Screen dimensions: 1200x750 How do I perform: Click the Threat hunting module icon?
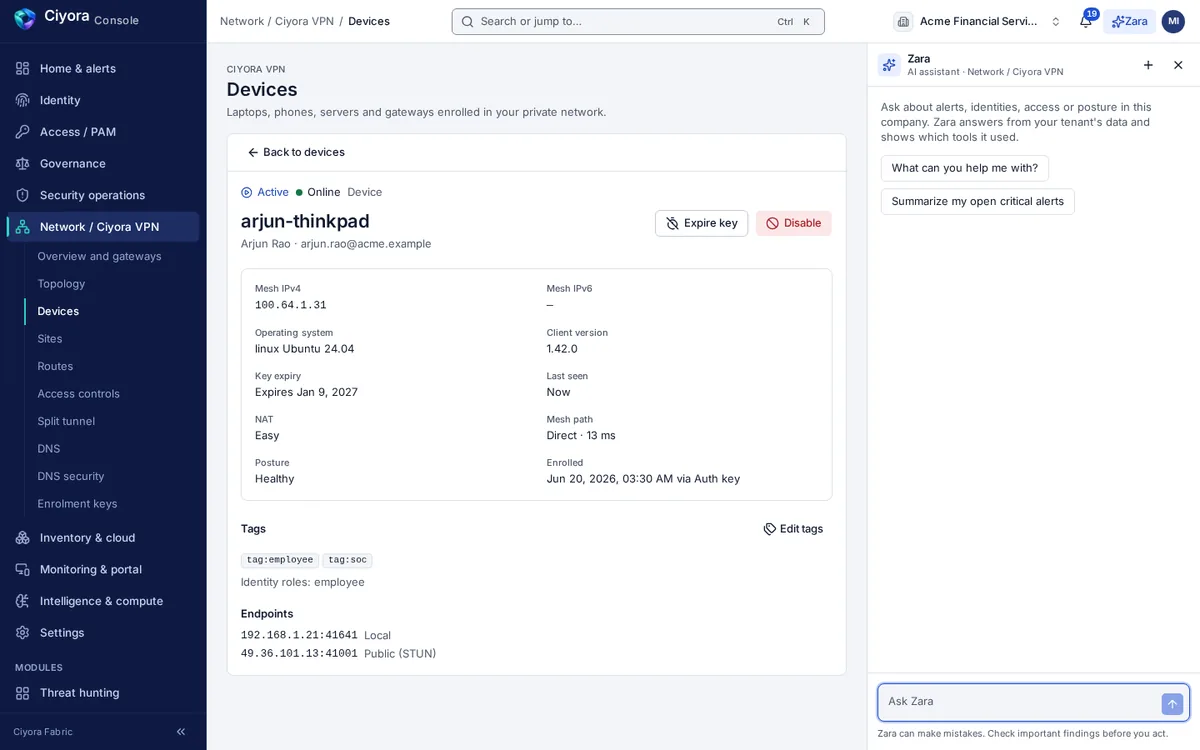click(x=22, y=693)
